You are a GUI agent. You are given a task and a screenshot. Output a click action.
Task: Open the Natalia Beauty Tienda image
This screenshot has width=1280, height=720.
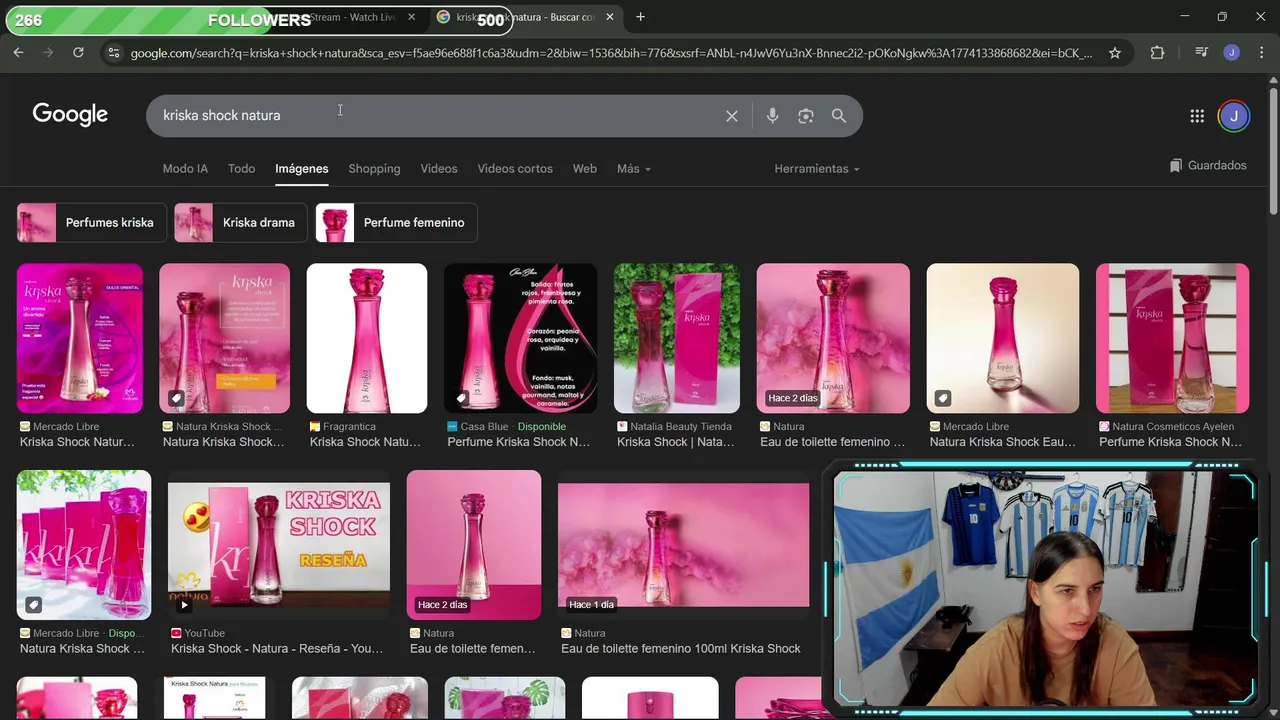point(677,338)
